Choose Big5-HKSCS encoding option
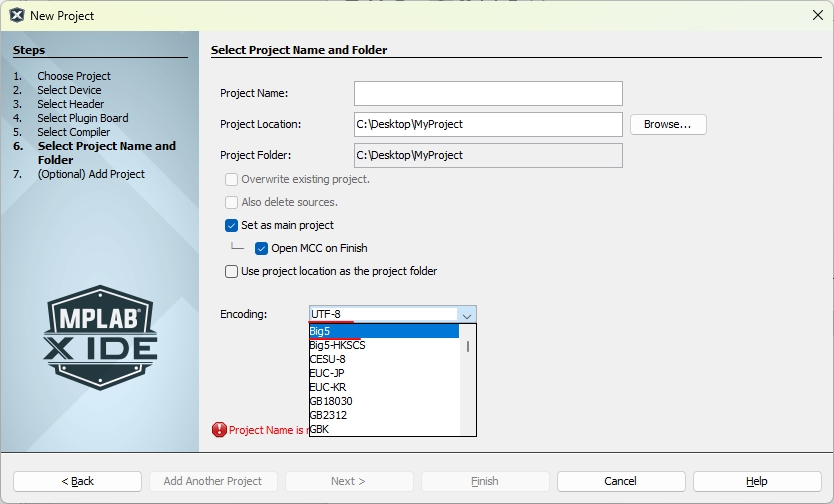 (383, 345)
